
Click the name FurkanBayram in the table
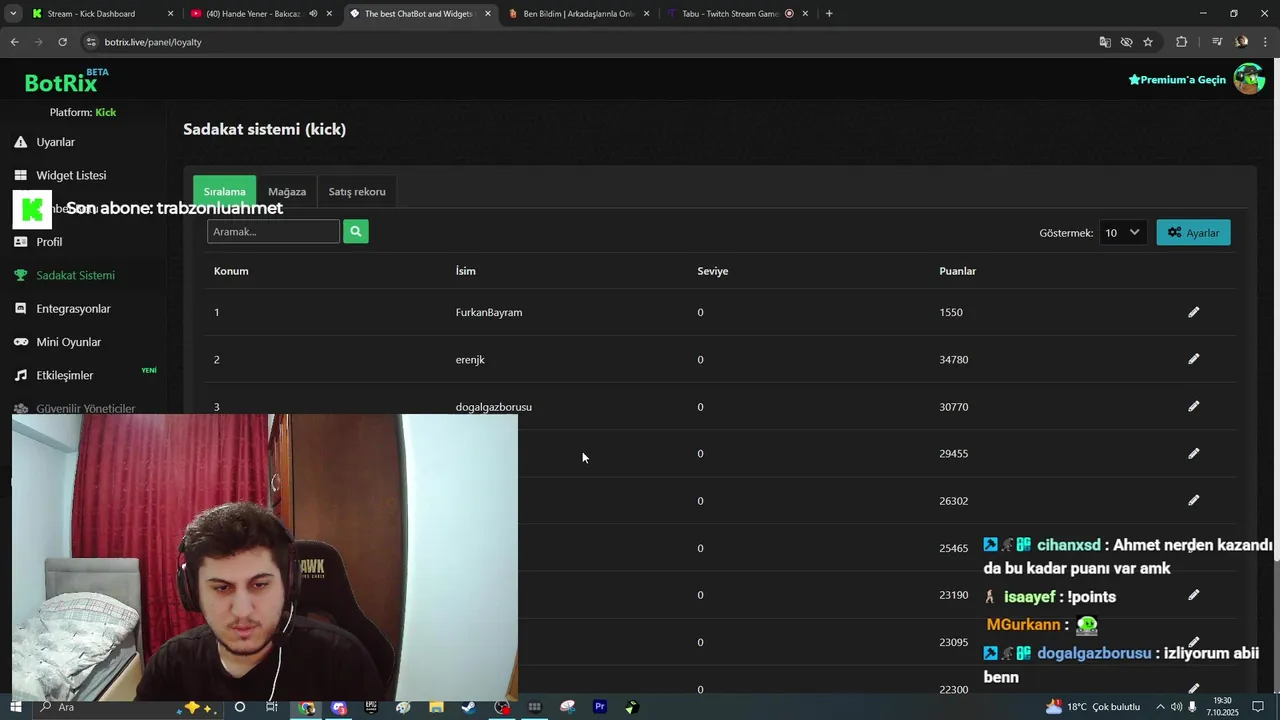(489, 312)
